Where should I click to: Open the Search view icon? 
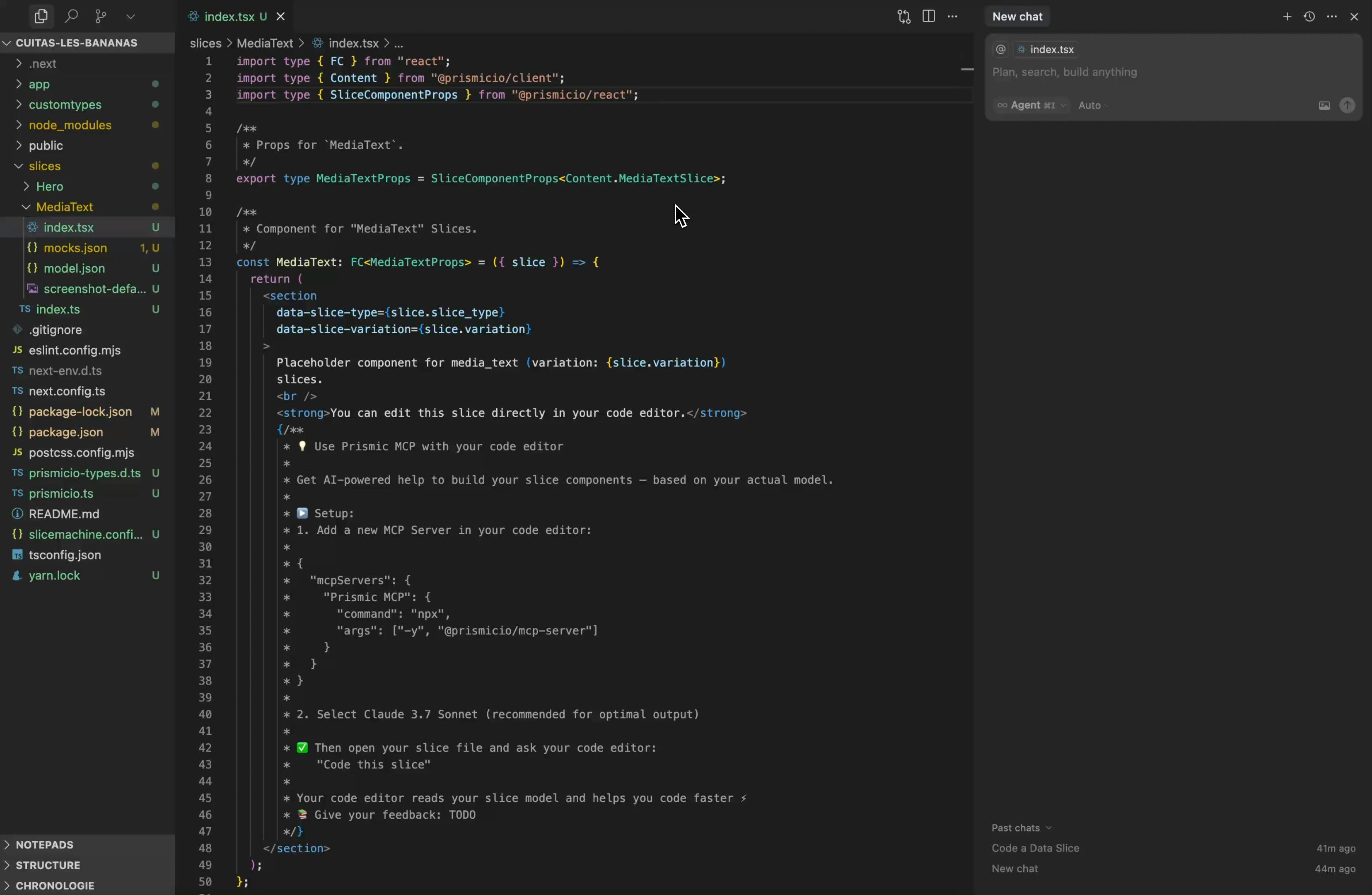coord(71,16)
